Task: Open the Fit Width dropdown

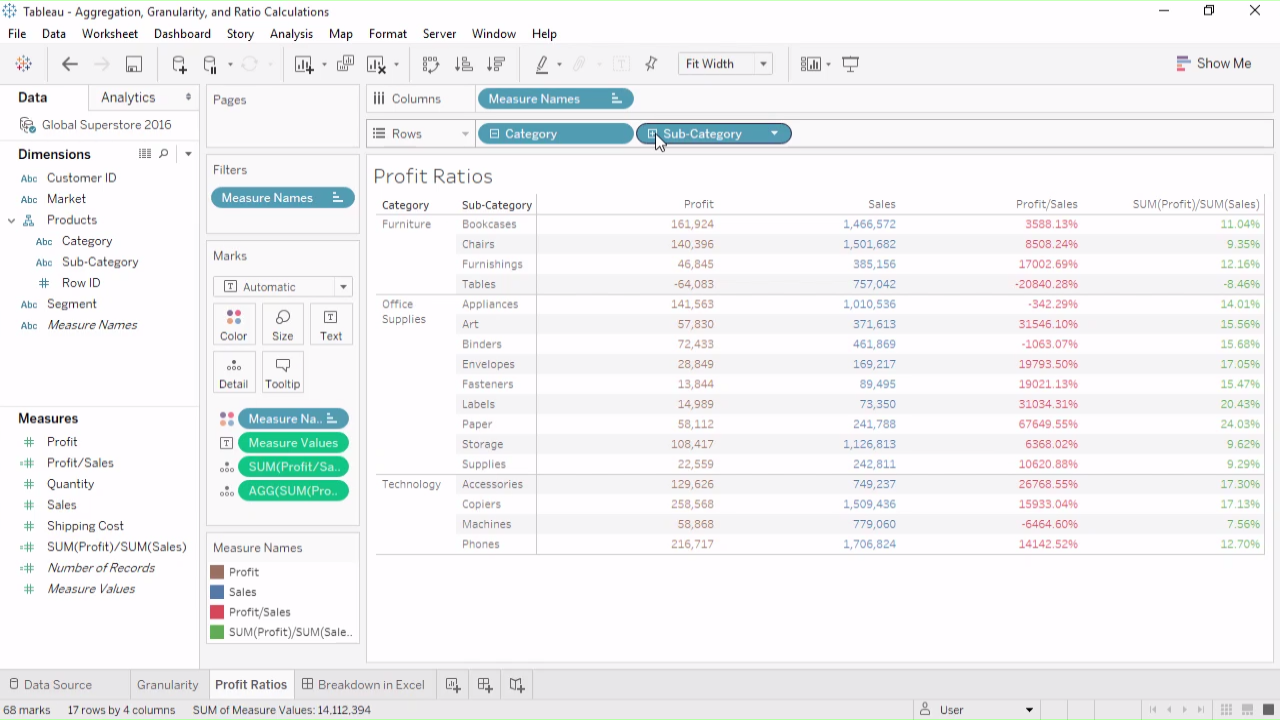Action: [726, 64]
